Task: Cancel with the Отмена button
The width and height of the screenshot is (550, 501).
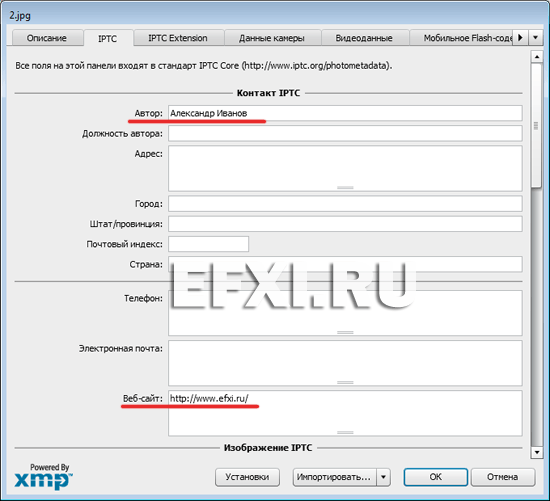Action: point(503,477)
